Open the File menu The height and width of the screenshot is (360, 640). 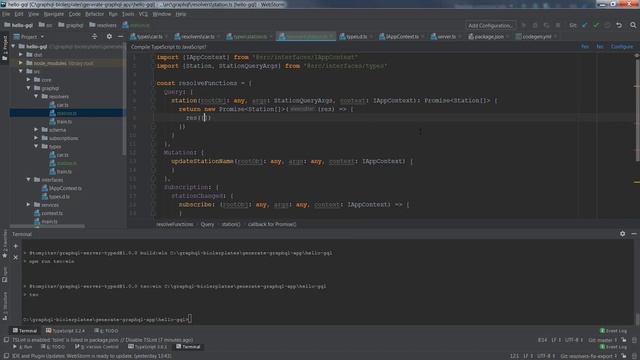tap(6, 14)
